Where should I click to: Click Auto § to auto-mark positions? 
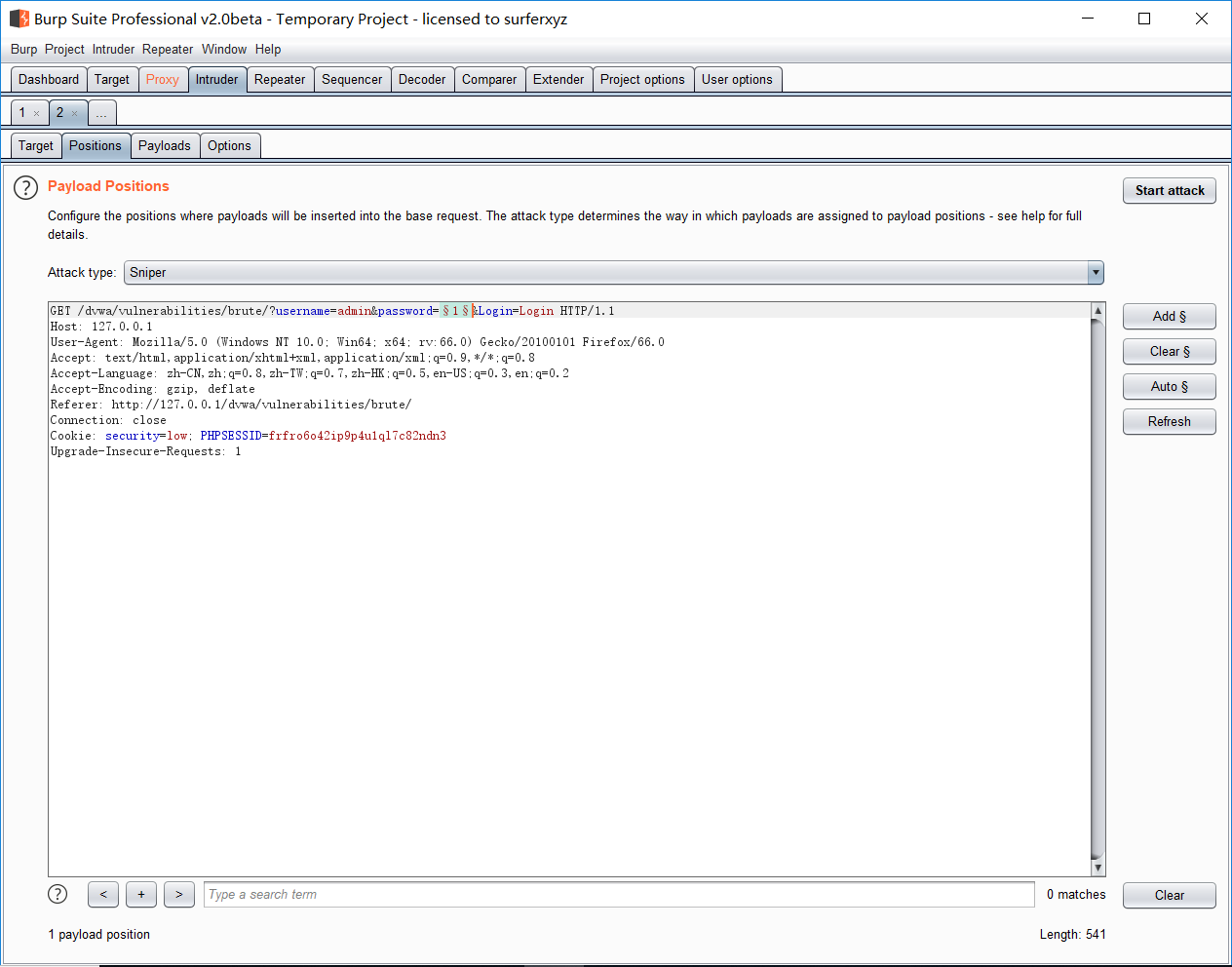(1169, 387)
